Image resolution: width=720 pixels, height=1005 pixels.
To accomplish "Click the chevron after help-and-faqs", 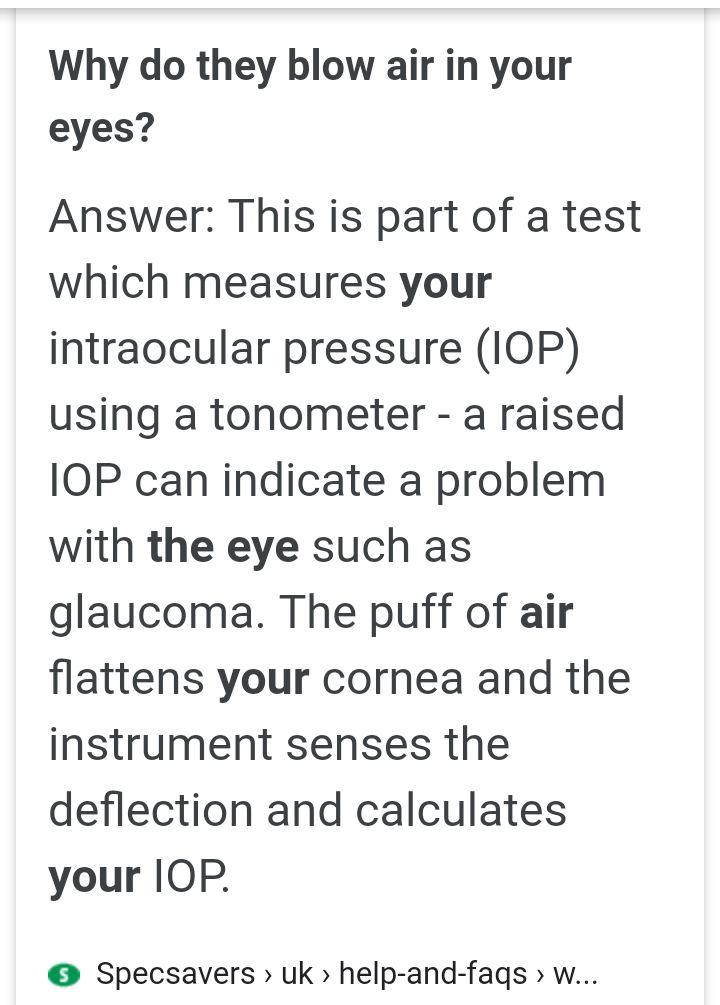I will [540, 976].
